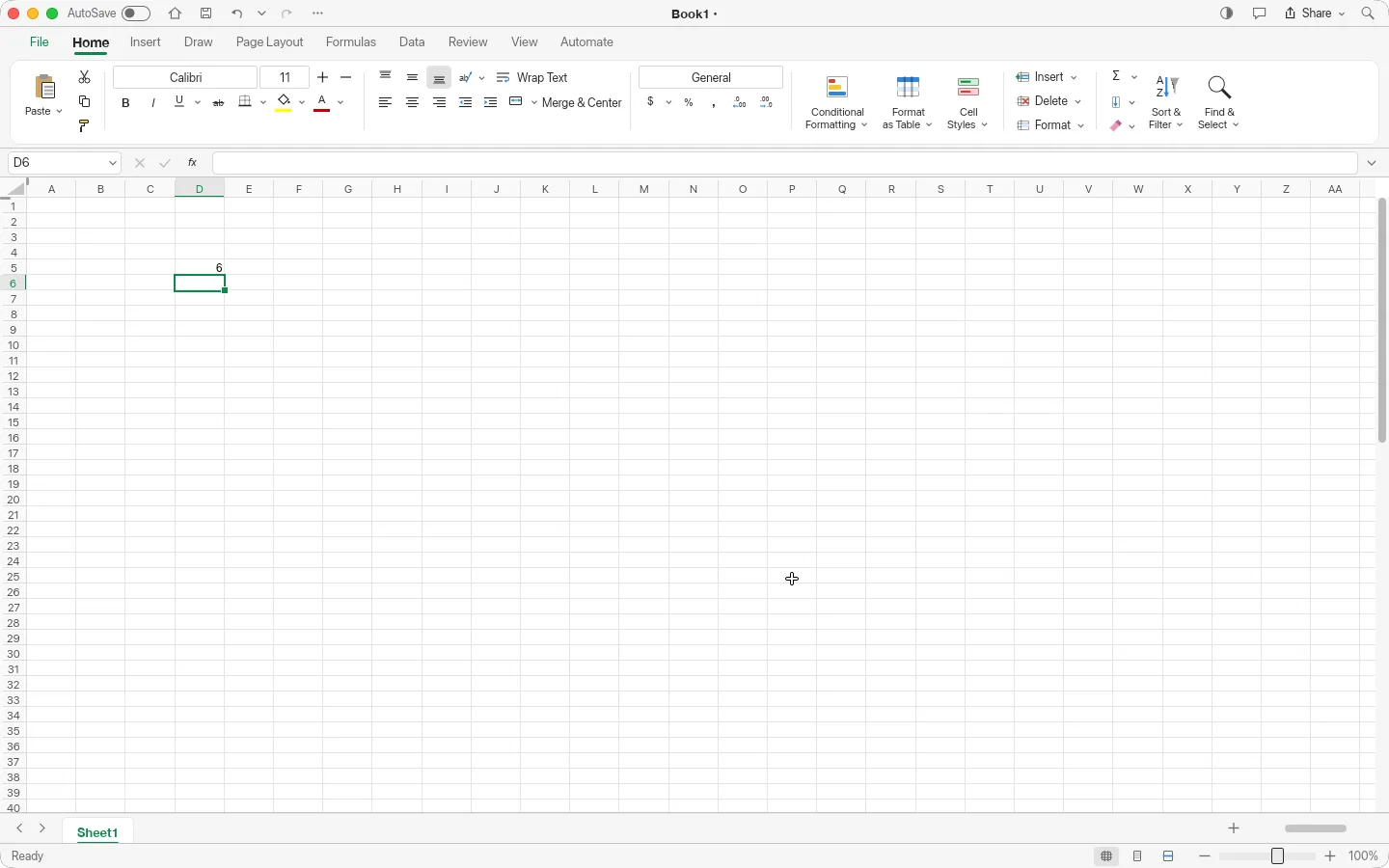The height and width of the screenshot is (868, 1389).
Task: Expand the formula bar chevron
Action: click(1373, 163)
